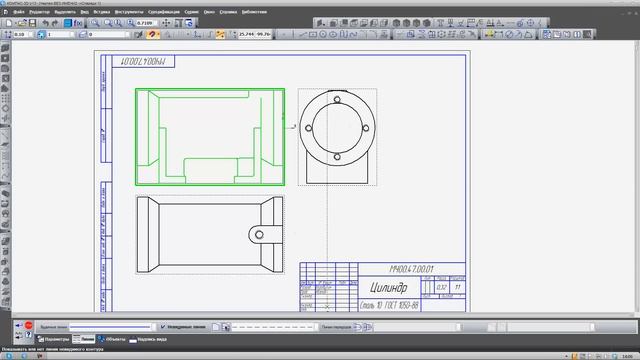Expand the layer number dropdown
This screenshot has height=360, width=640.
(x=127, y=35)
